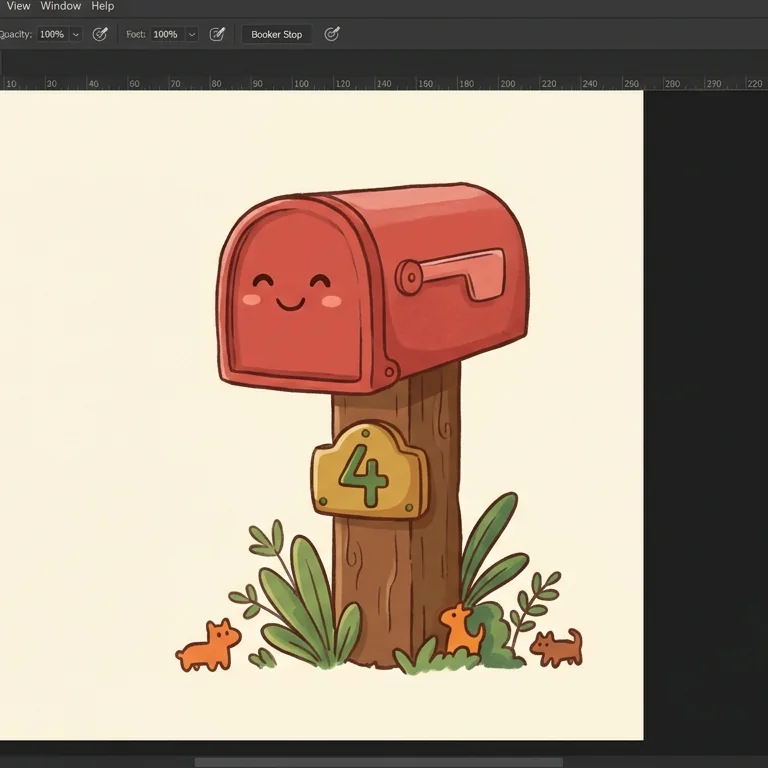Viewport: 768px width, 768px height.
Task: Click the mailbox smiling face on canvas
Action: coord(291,292)
